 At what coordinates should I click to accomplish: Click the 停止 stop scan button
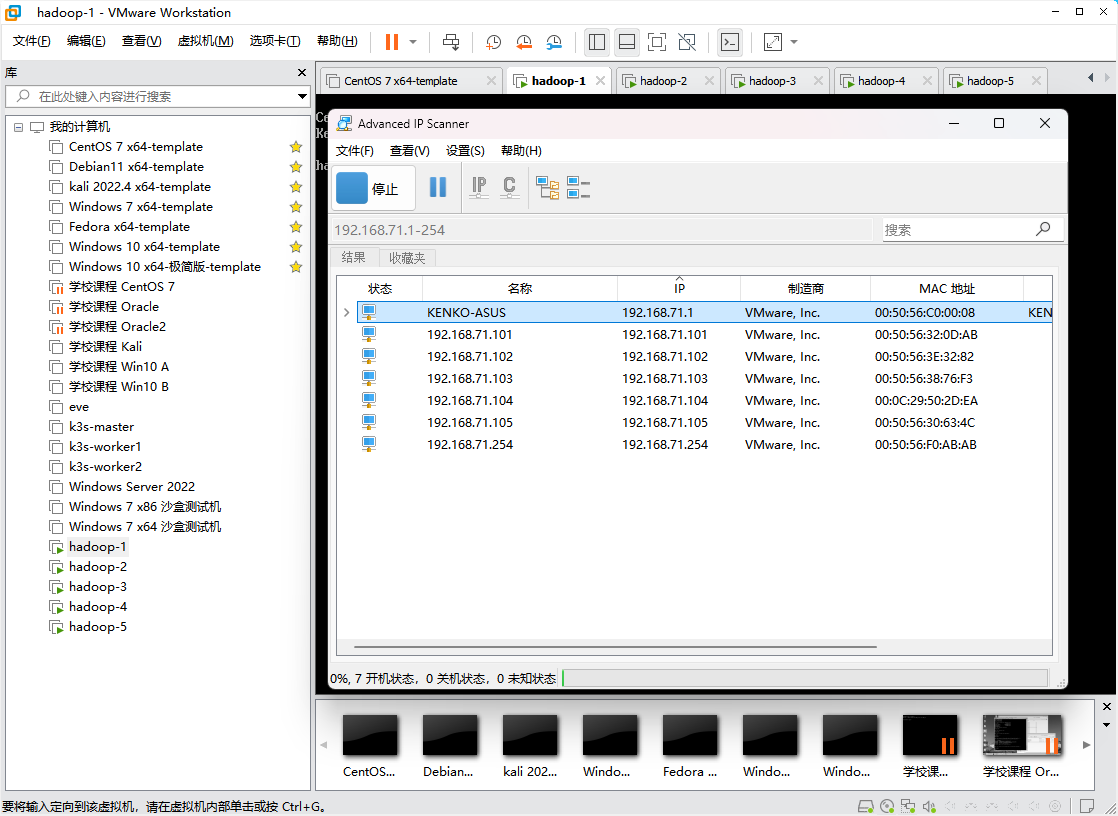tap(372, 188)
